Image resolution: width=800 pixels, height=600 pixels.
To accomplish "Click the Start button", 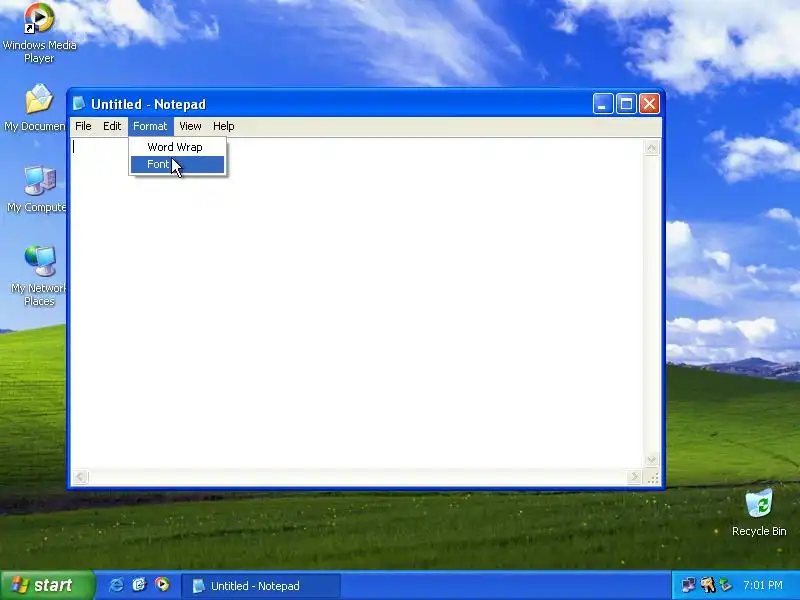I will click(48, 585).
